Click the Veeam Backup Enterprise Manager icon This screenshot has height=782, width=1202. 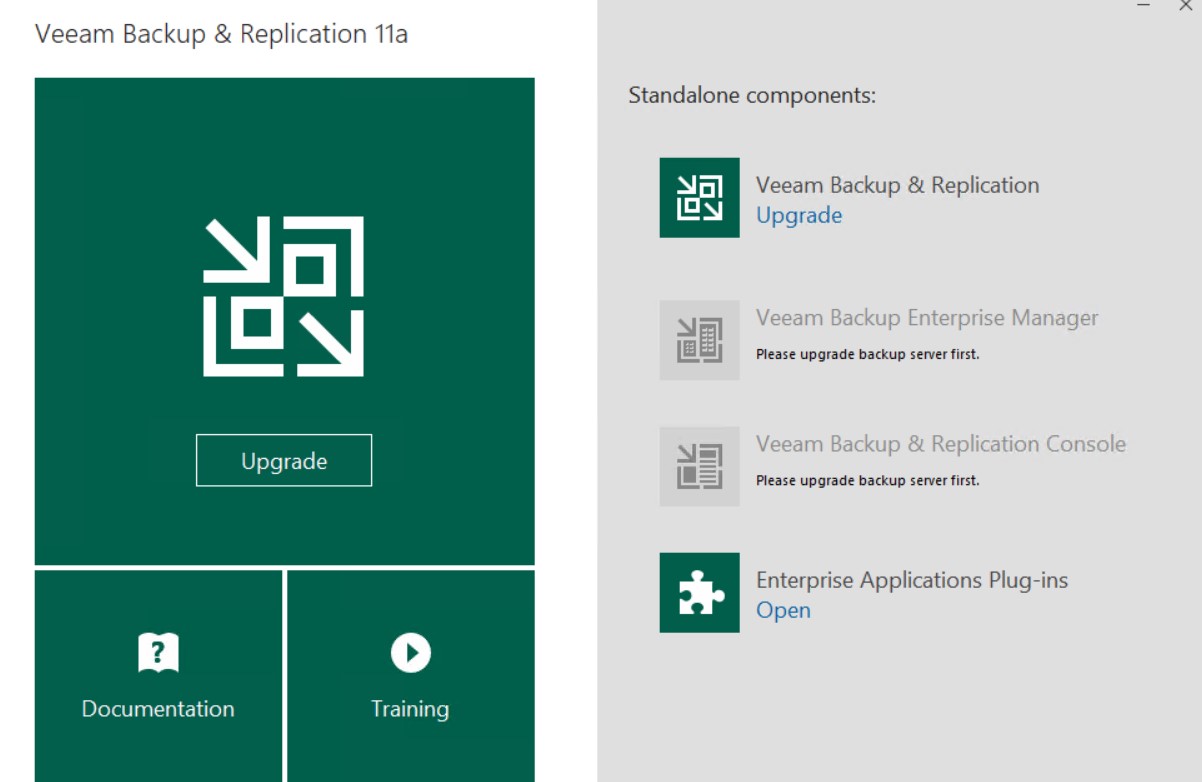pos(699,340)
